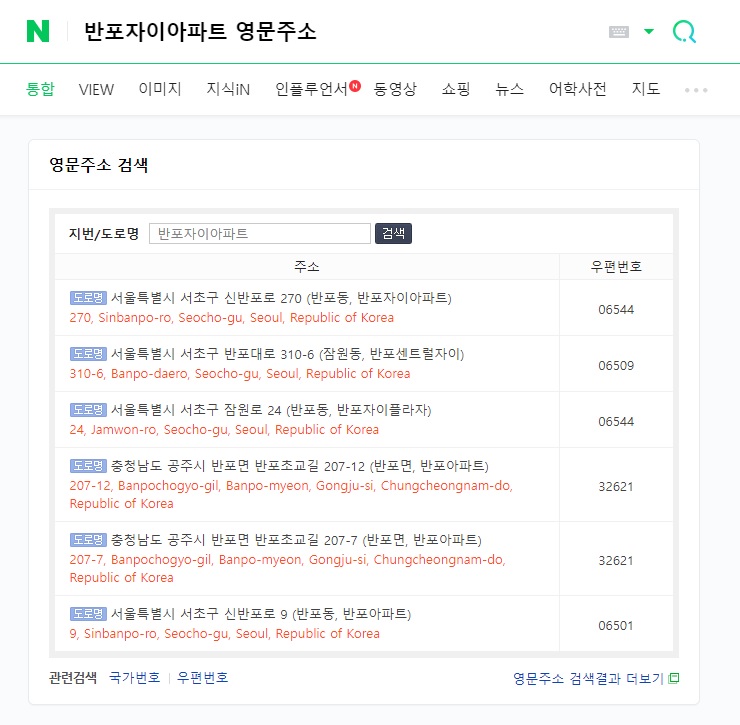Click the 도로명 badge on the 잠원로 24 row
This screenshot has width=740, height=725.
[x=88, y=410]
